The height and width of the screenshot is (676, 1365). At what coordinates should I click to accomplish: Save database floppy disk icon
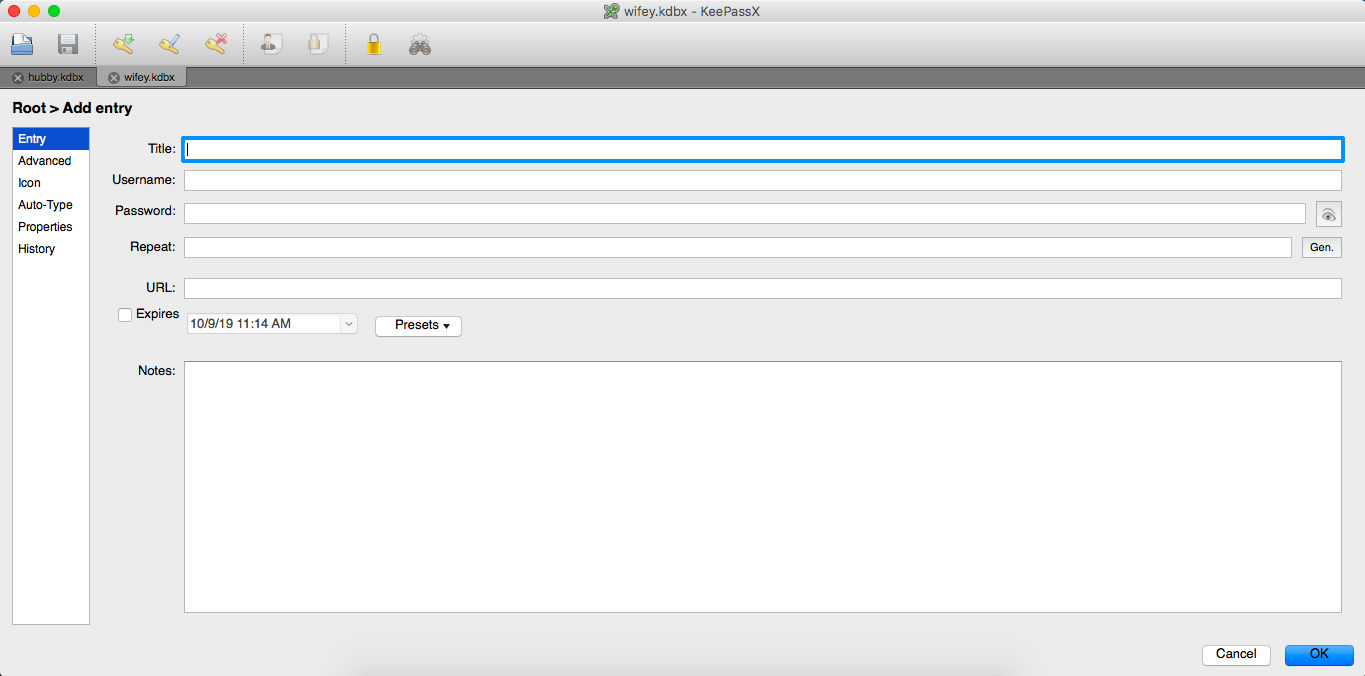coord(68,44)
